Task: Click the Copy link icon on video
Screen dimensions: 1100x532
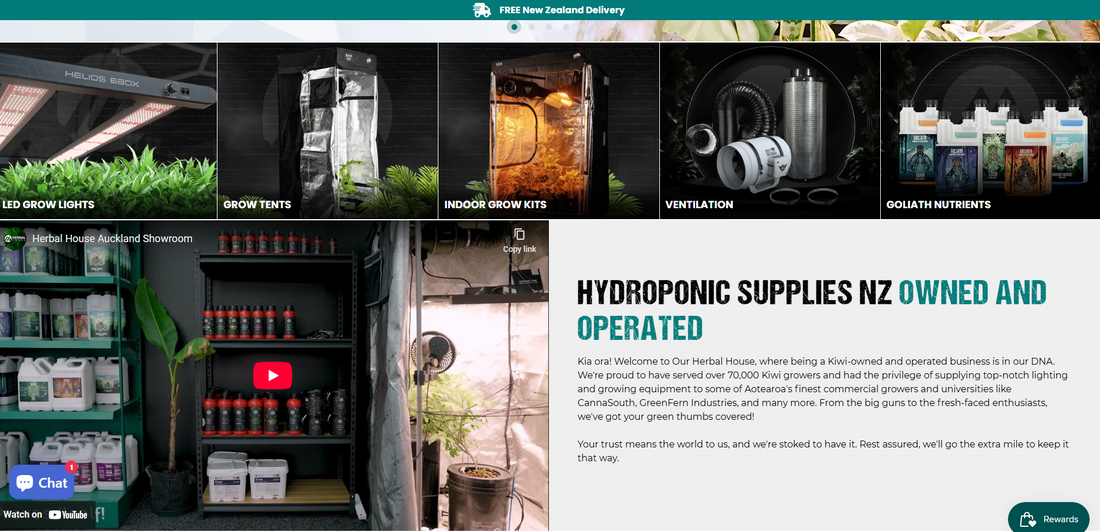Action: 519,240
